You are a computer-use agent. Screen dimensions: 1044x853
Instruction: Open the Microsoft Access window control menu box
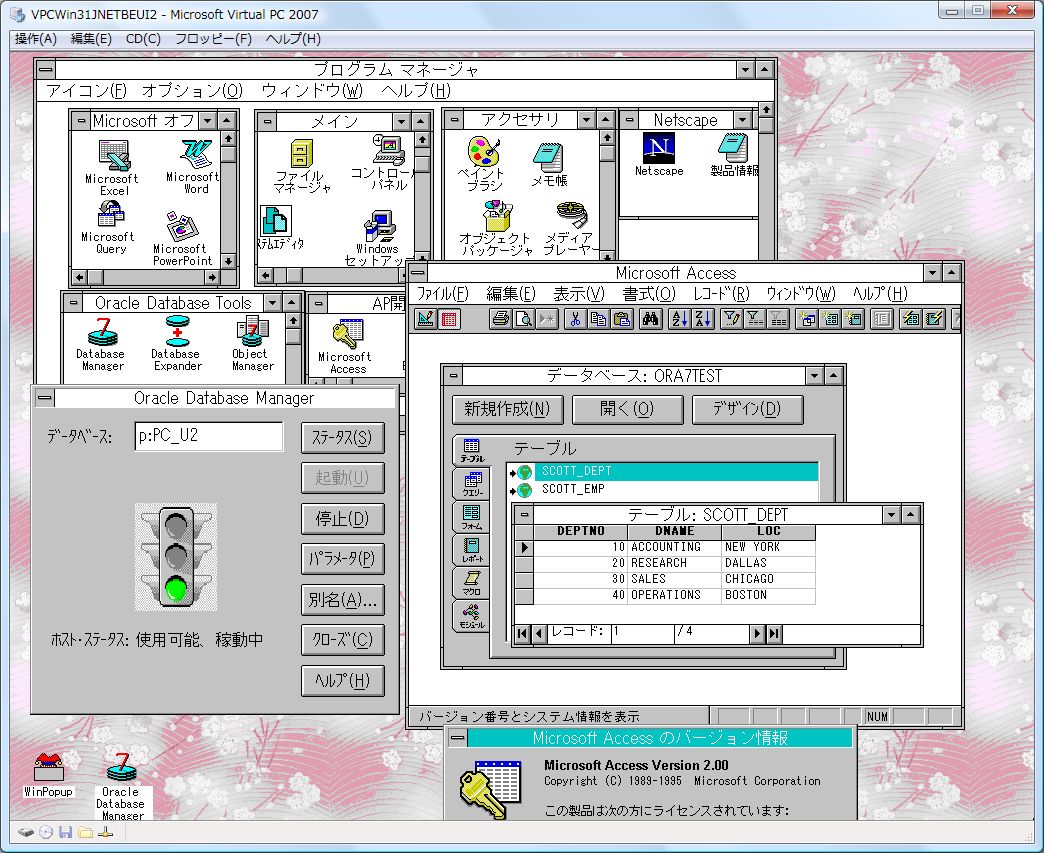click(x=417, y=272)
